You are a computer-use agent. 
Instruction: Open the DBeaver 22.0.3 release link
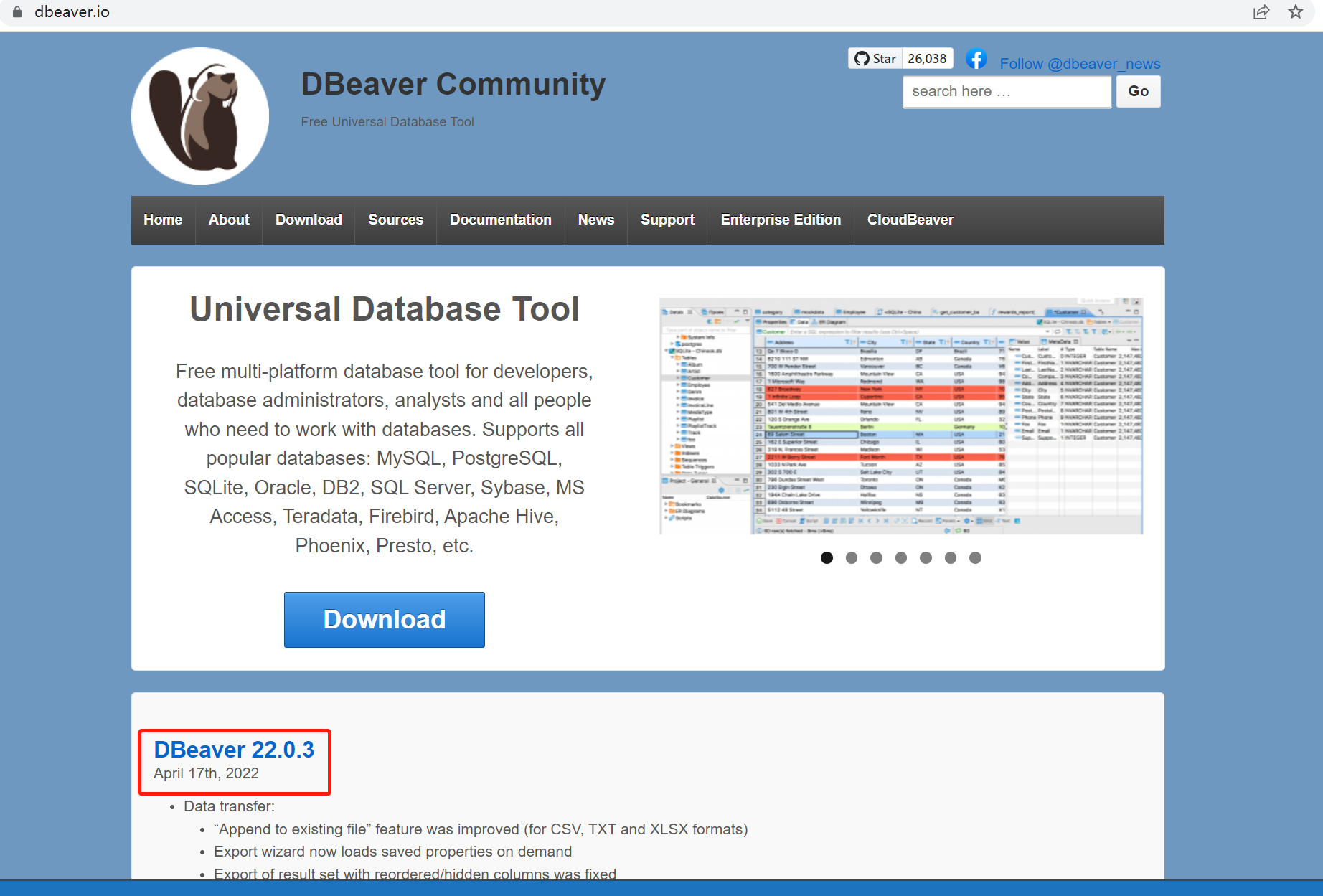[234, 749]
